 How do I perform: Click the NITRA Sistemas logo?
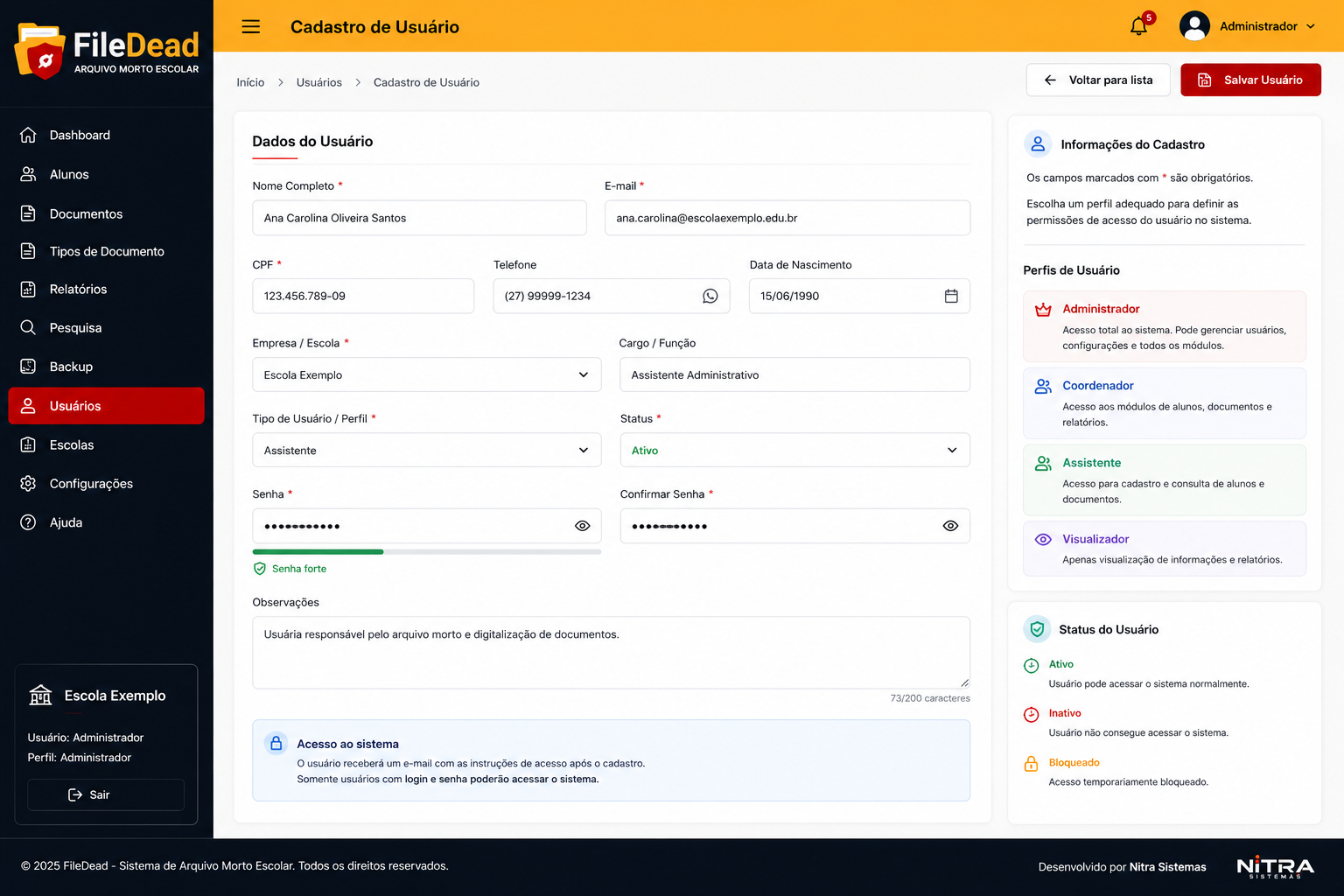point(1275,867)
